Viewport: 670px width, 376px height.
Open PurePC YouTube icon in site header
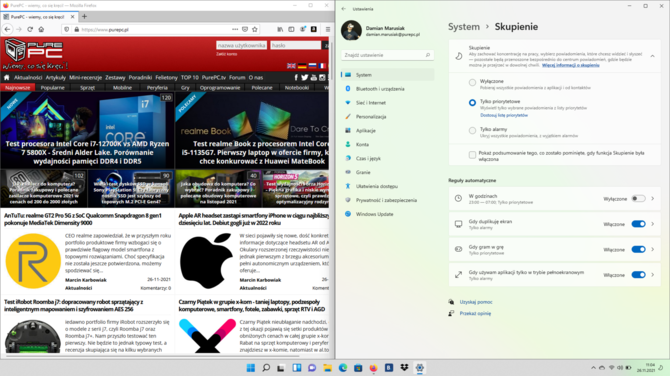pyautogui.click(x=314, y=77)
